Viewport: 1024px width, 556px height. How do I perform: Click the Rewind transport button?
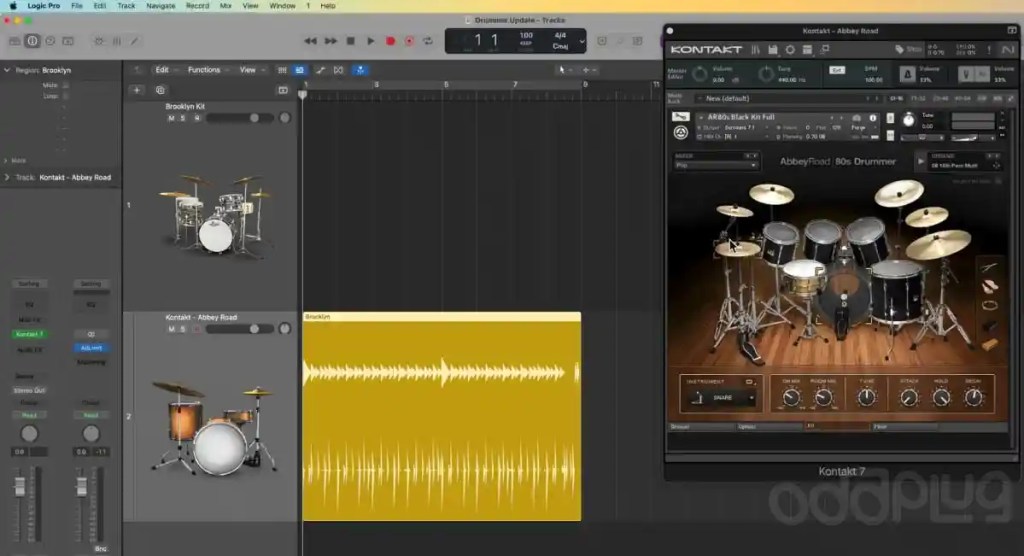(x=310, y=41)
